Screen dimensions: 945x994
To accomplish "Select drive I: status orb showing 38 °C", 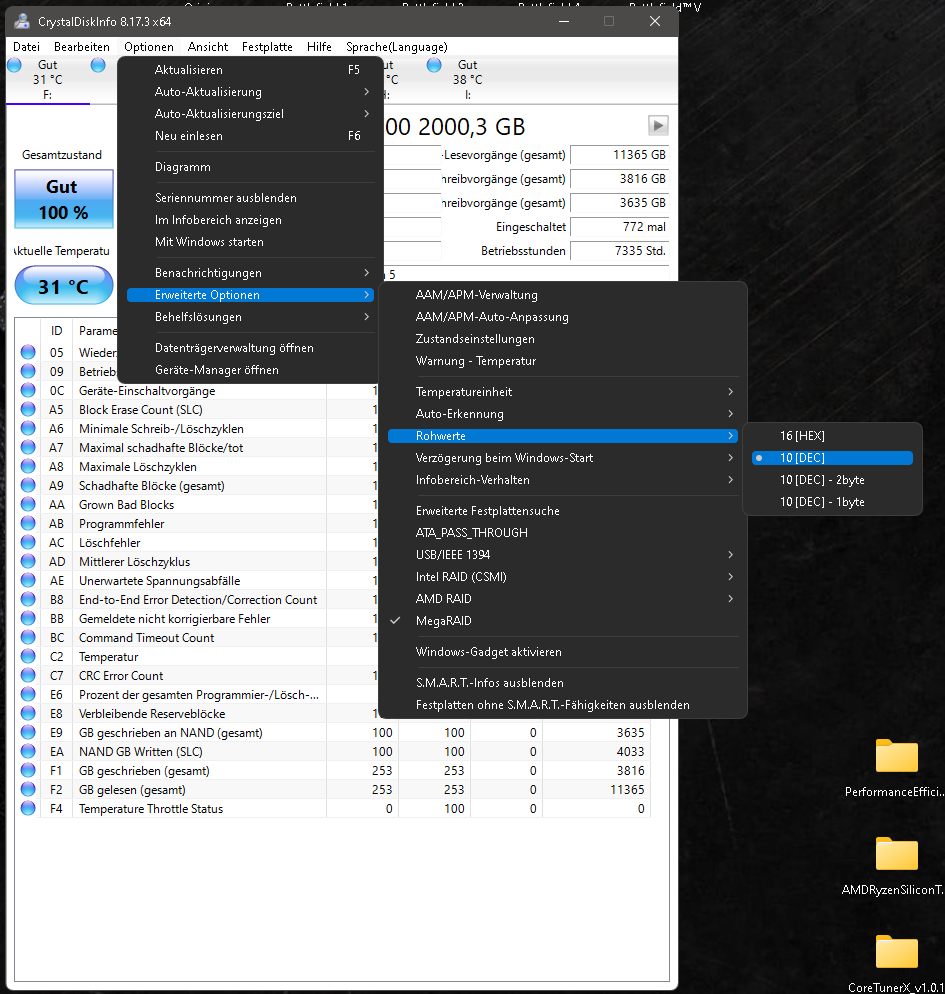I will 434,65.
